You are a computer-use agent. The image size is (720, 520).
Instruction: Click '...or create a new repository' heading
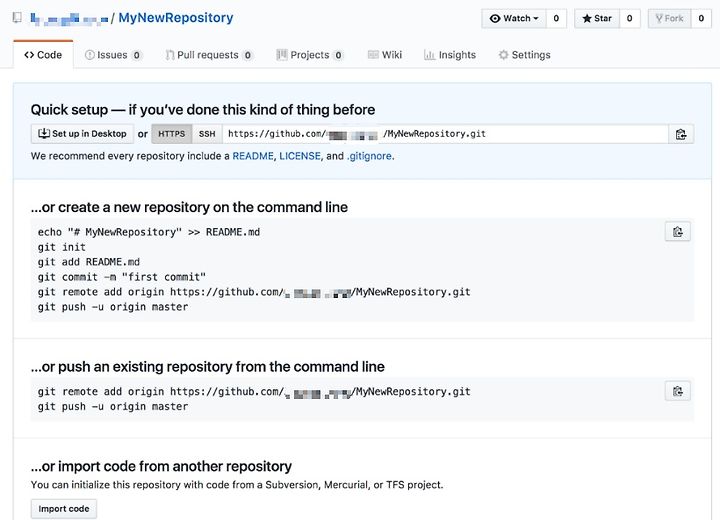click(x=189, y=207)
